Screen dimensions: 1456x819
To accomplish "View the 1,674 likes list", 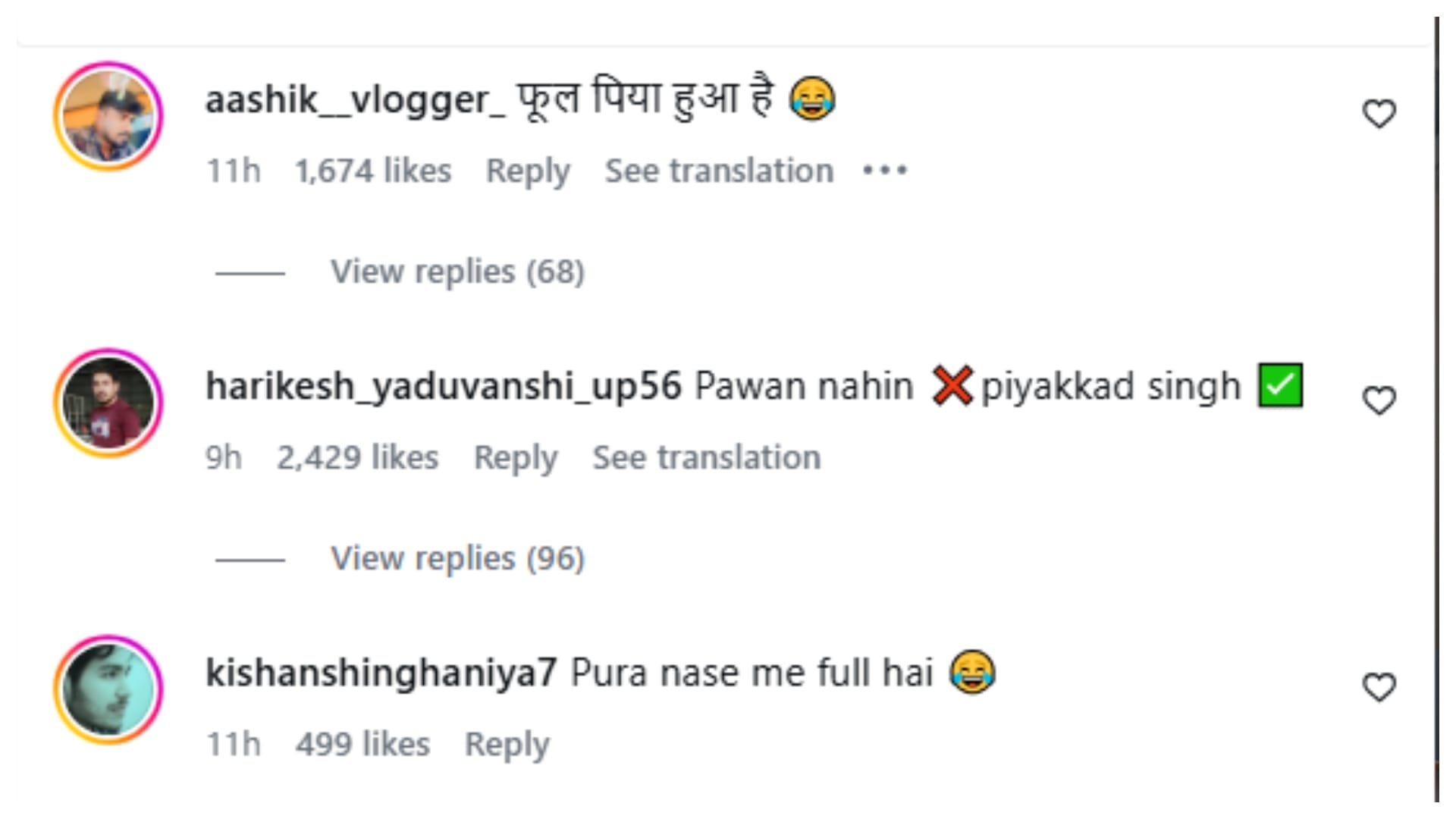I will (373, 171).
